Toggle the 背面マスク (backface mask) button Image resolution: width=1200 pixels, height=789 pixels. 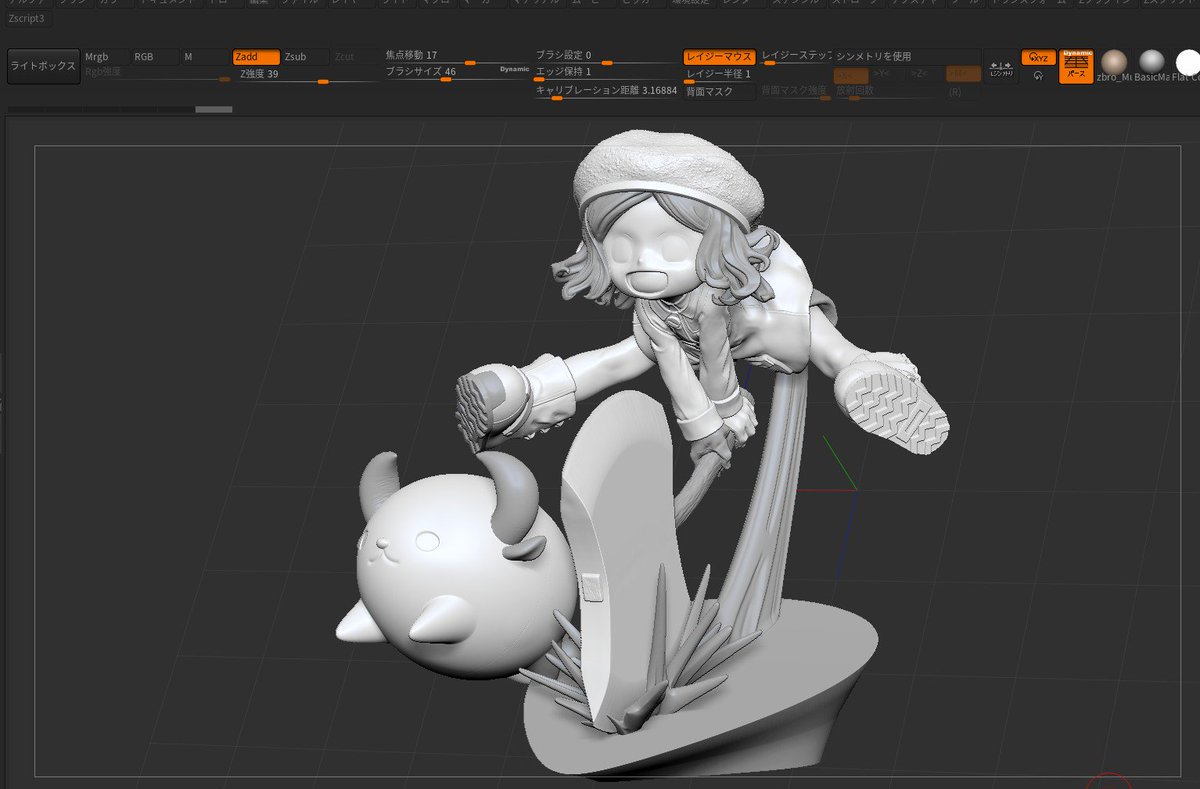719,92
